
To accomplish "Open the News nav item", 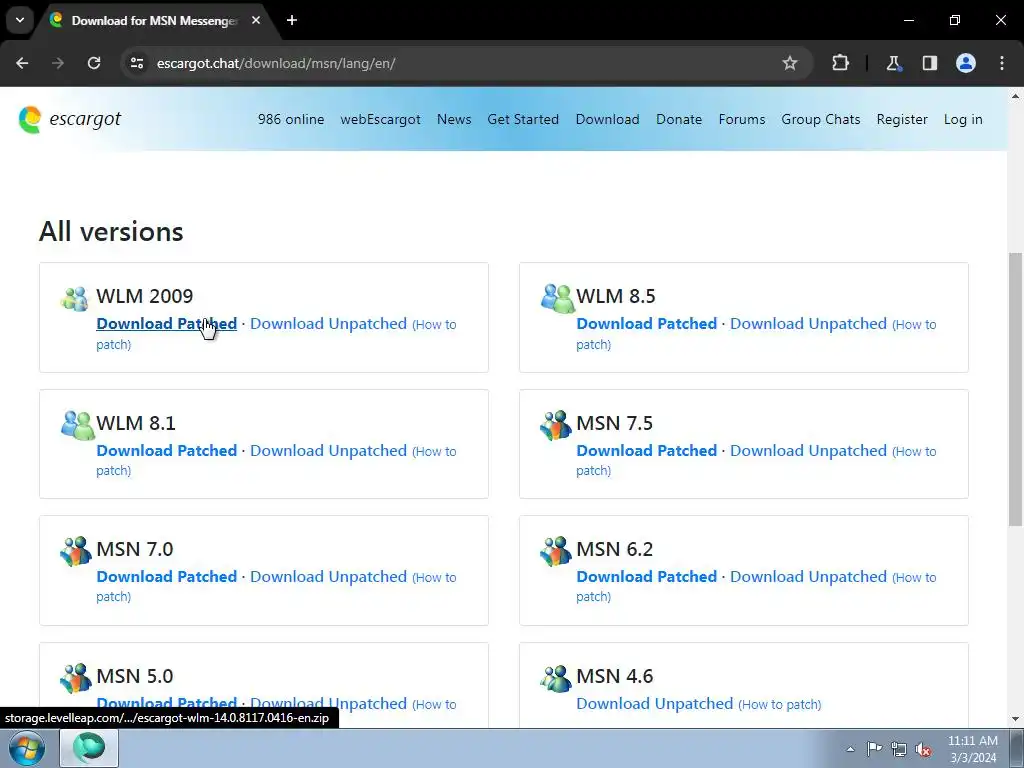I will (x=454, y=120).
